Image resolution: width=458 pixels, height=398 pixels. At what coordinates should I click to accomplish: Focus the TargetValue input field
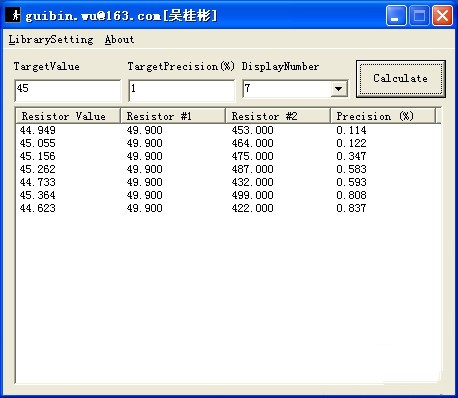click(x=68, y=90)
